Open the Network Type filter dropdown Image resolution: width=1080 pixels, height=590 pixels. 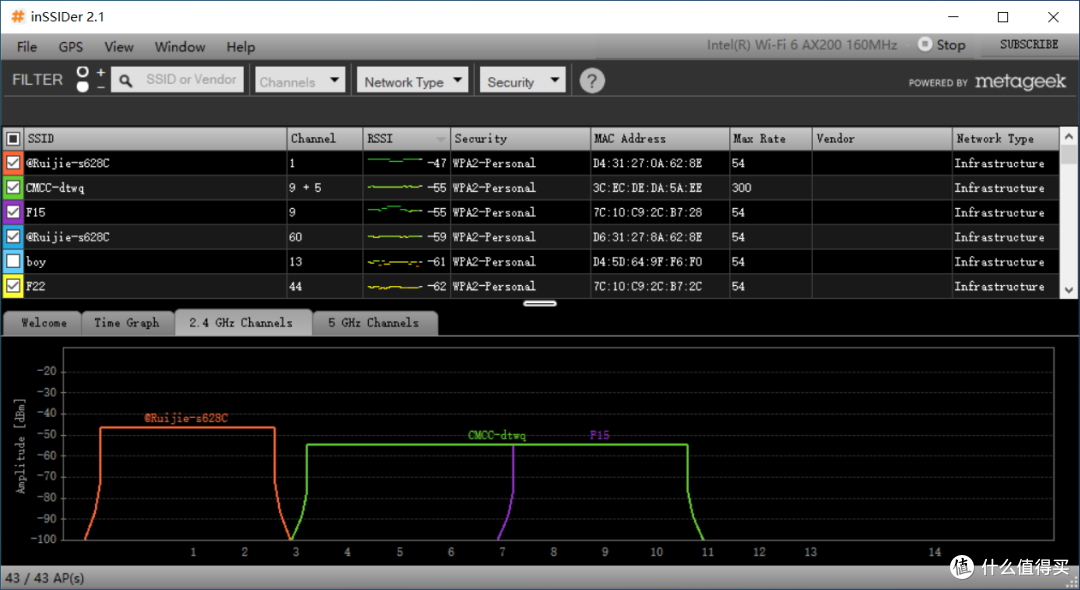[413, 81]
